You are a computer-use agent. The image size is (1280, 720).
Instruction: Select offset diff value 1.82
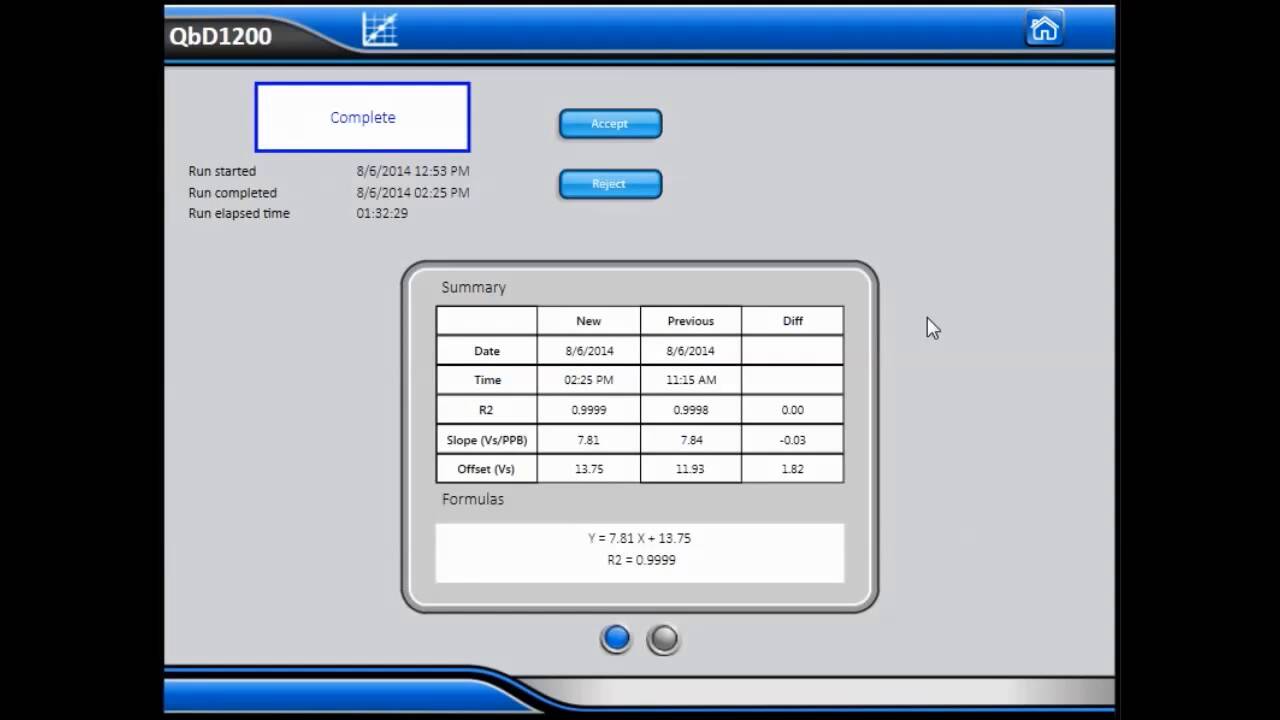tap(793, 469)
